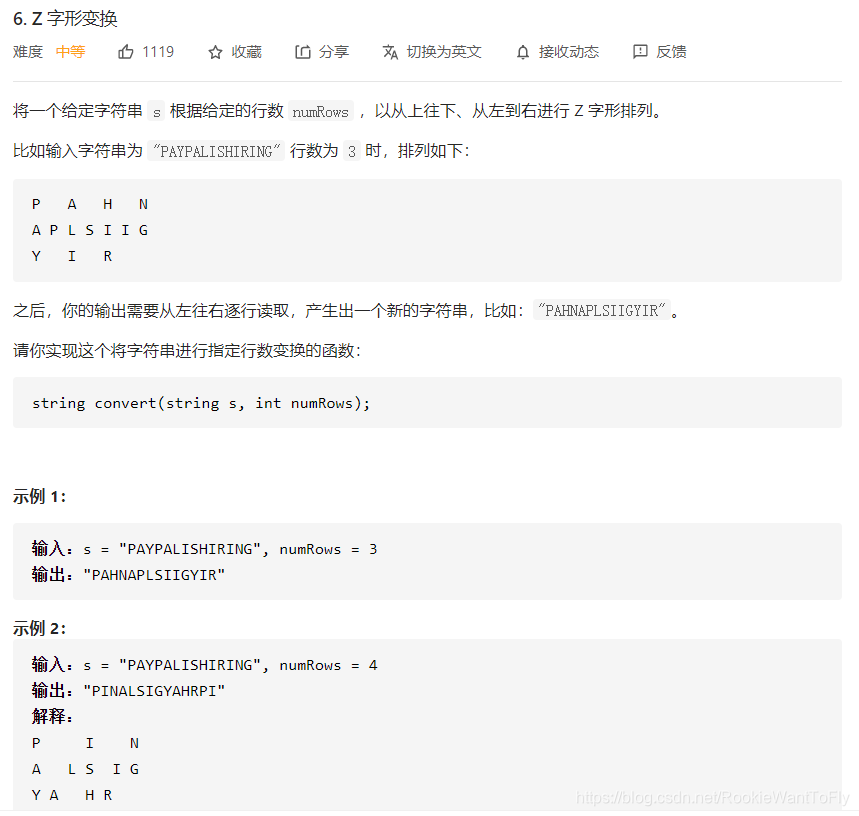Click the sentence 请你实现这个将字符串进行指定行数变换的函数
Viewport: 859px width, 816px height.
click(187, 350)
